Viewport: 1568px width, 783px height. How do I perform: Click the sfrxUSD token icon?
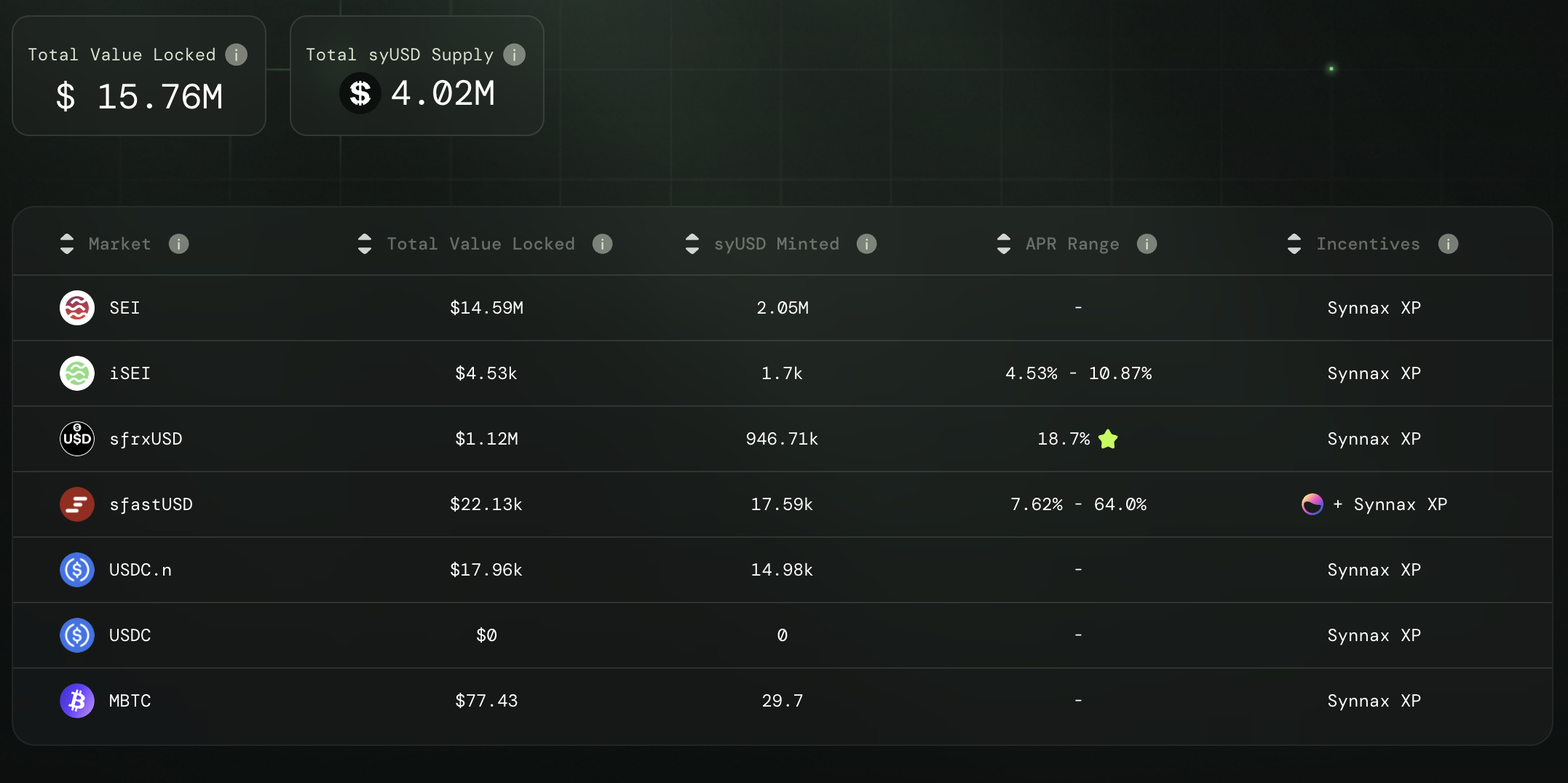[77, 439]
